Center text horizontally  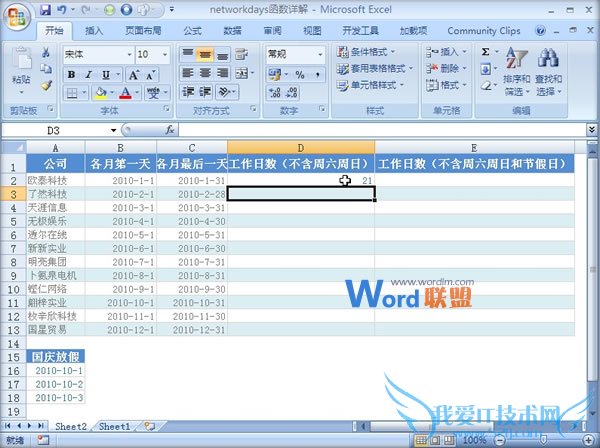tap(205, 73)
